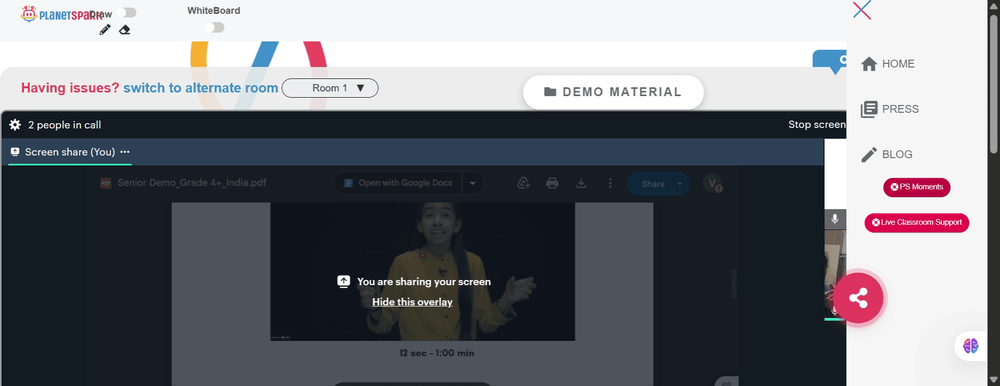Expand Open with Google Docs arrow
Image resolution: width=1000 pixels, height=386 pixels.
point(473,183)
